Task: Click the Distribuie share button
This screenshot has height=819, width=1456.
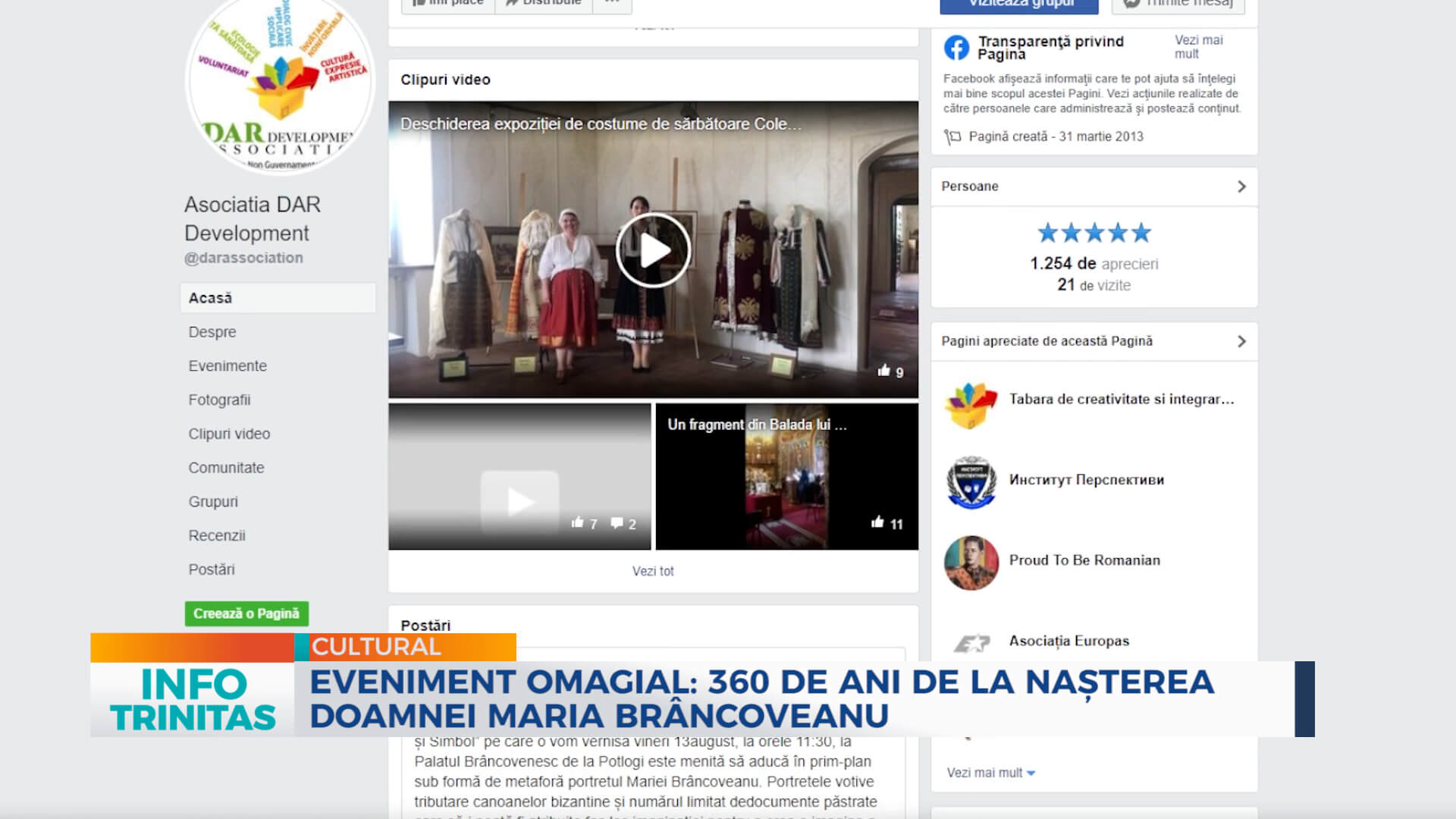Action: pos(543,6)
